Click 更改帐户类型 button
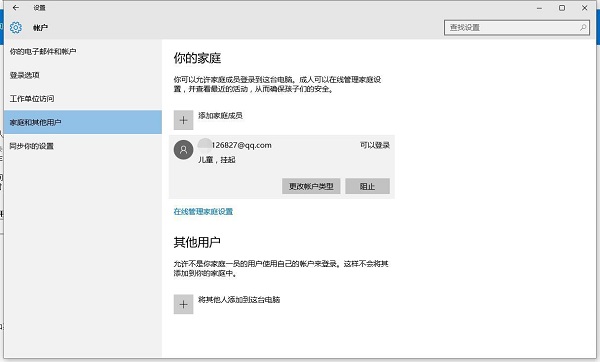 [x=311, y=186]
